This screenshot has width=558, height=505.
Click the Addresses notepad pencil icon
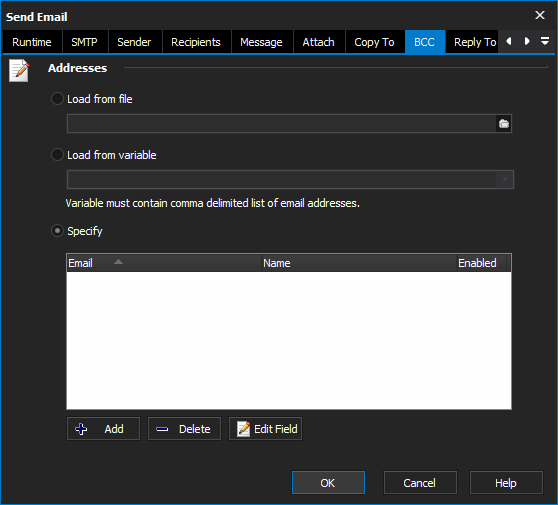pos(19,70)
